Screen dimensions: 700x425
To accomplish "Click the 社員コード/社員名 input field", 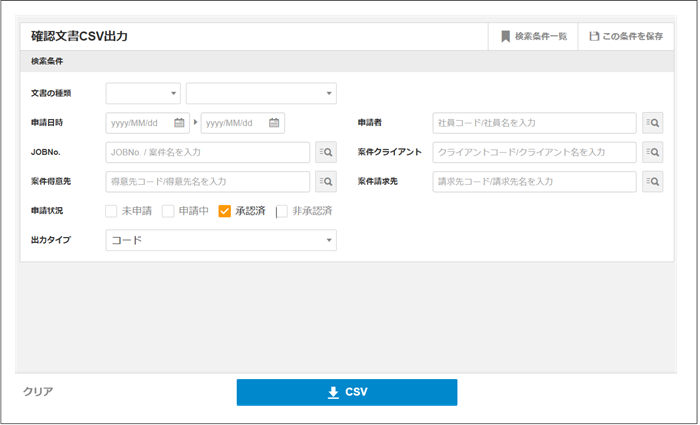I will click(534, 123).
